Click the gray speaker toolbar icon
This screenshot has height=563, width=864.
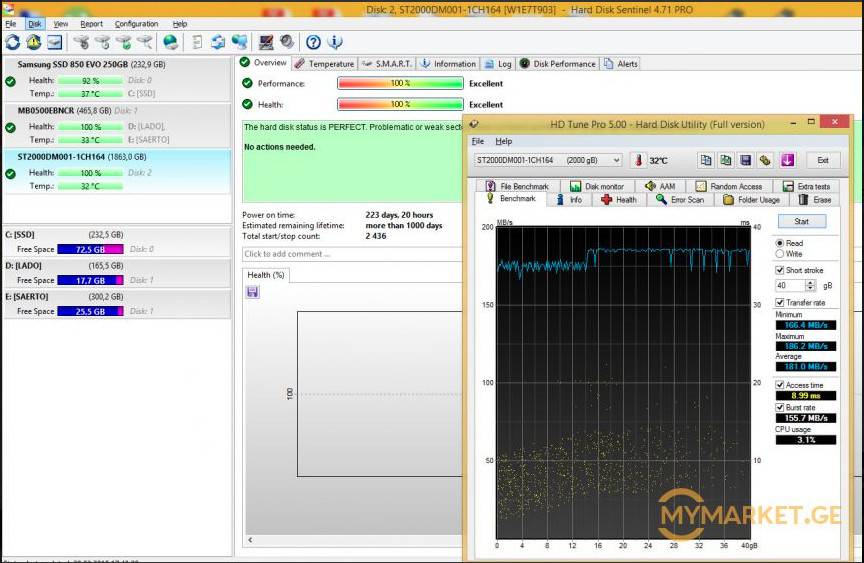[x=287, y=42]
